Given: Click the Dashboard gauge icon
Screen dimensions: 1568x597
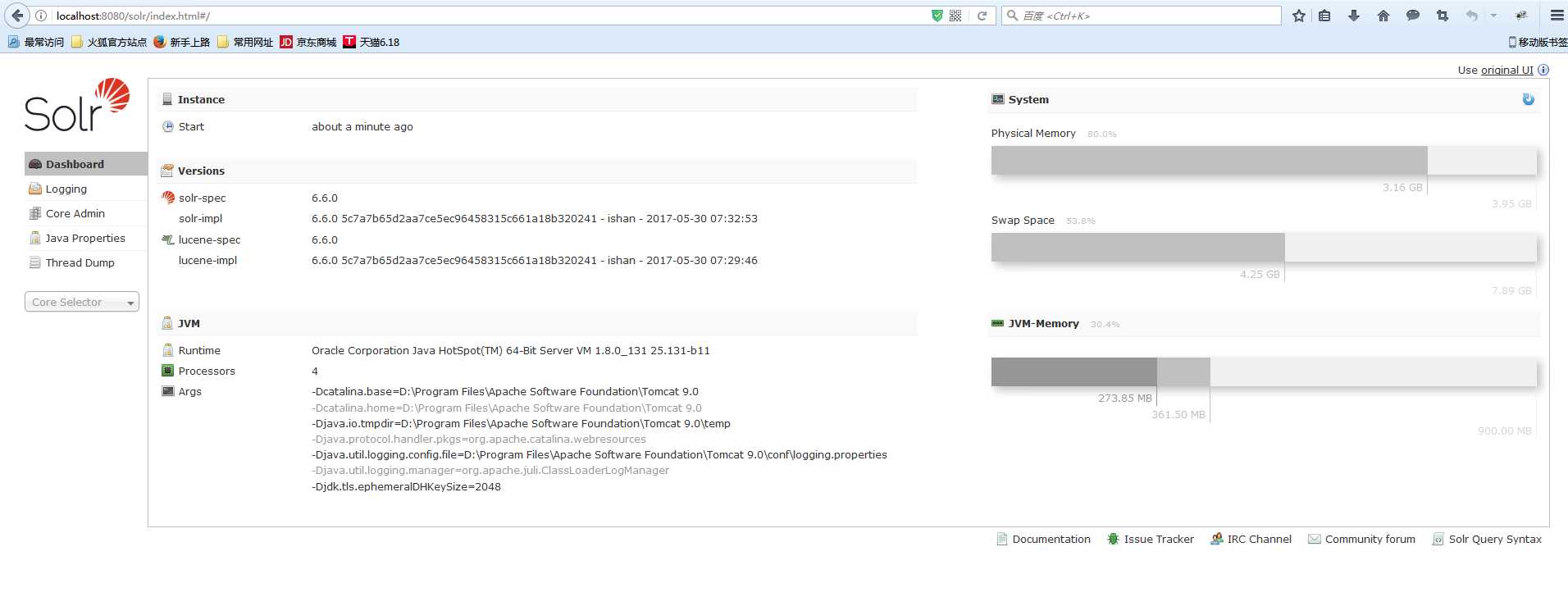Looking at the screenshot, I should tap(35, 164).
